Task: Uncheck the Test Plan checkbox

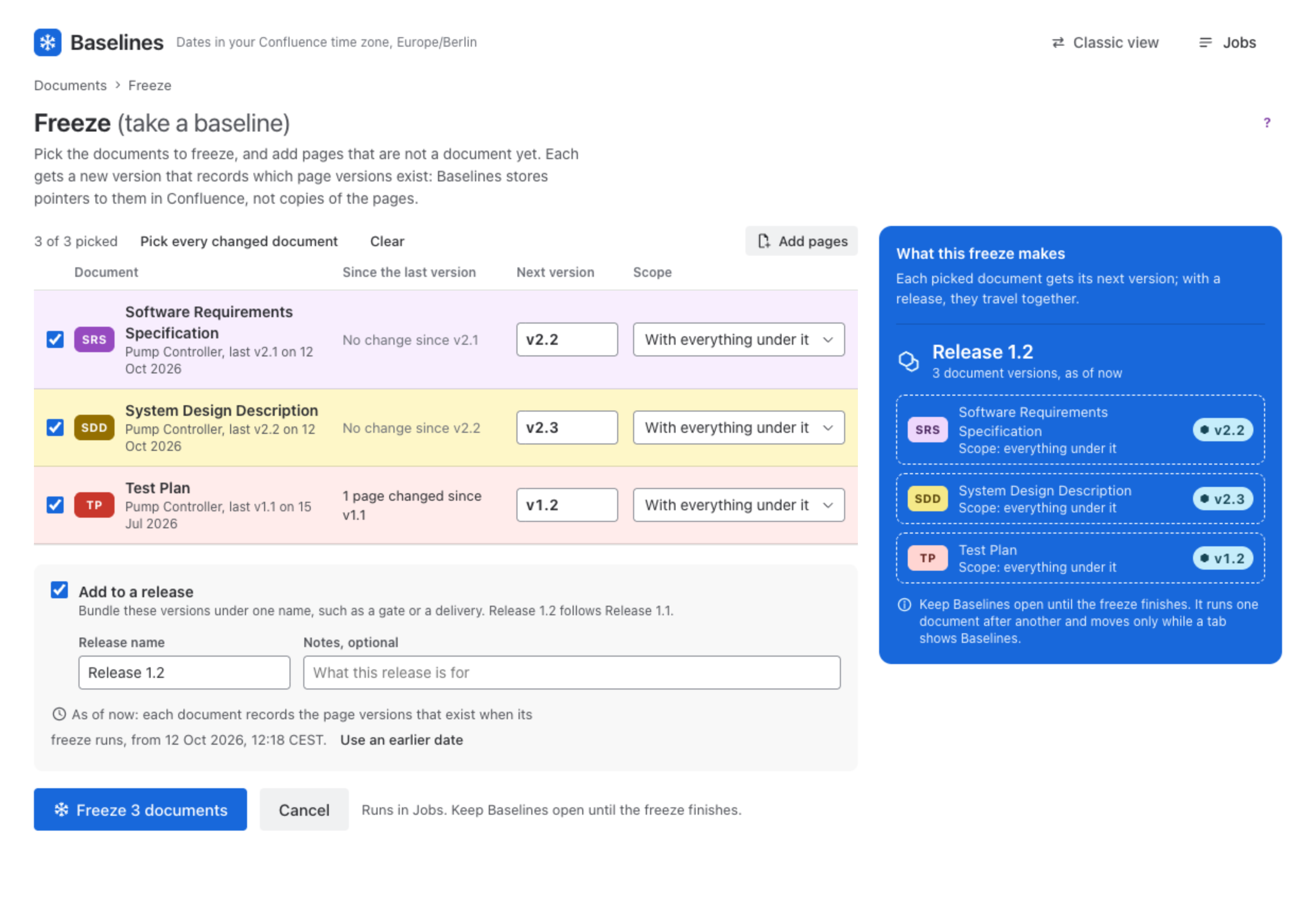Action: [55, 505]
